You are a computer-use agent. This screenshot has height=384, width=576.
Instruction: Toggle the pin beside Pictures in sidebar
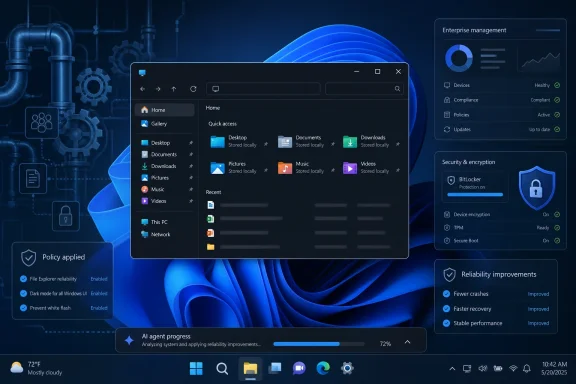coord(191,178)
